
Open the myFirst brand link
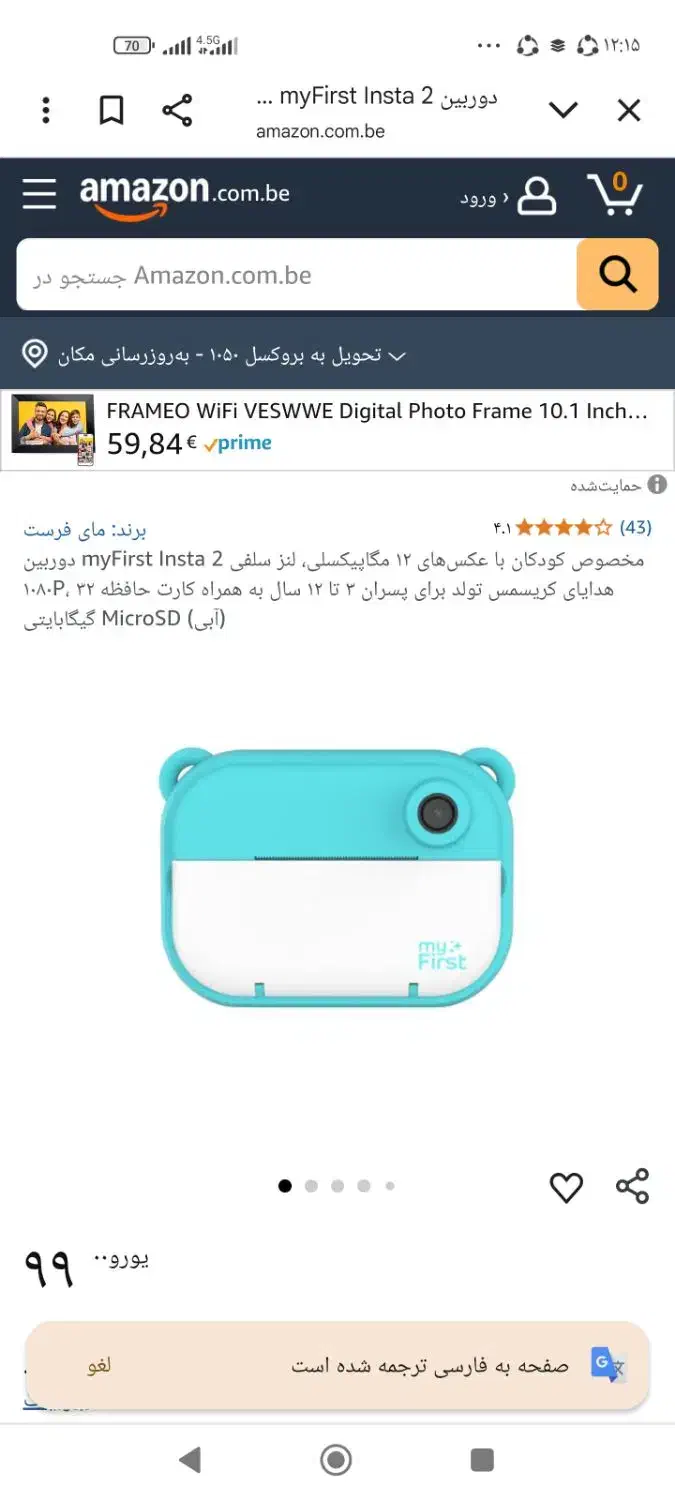[x=85, y=529]
